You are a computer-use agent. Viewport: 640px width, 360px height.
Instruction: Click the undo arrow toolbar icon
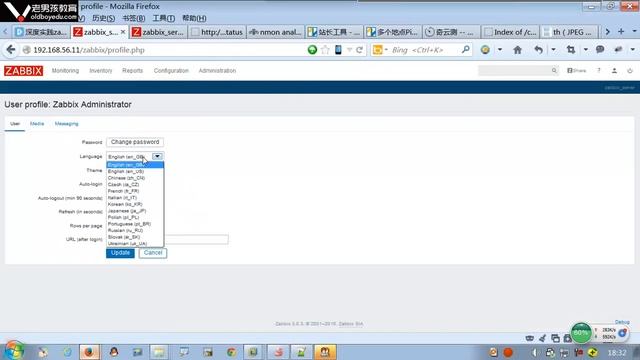click(x=539, y=50)
